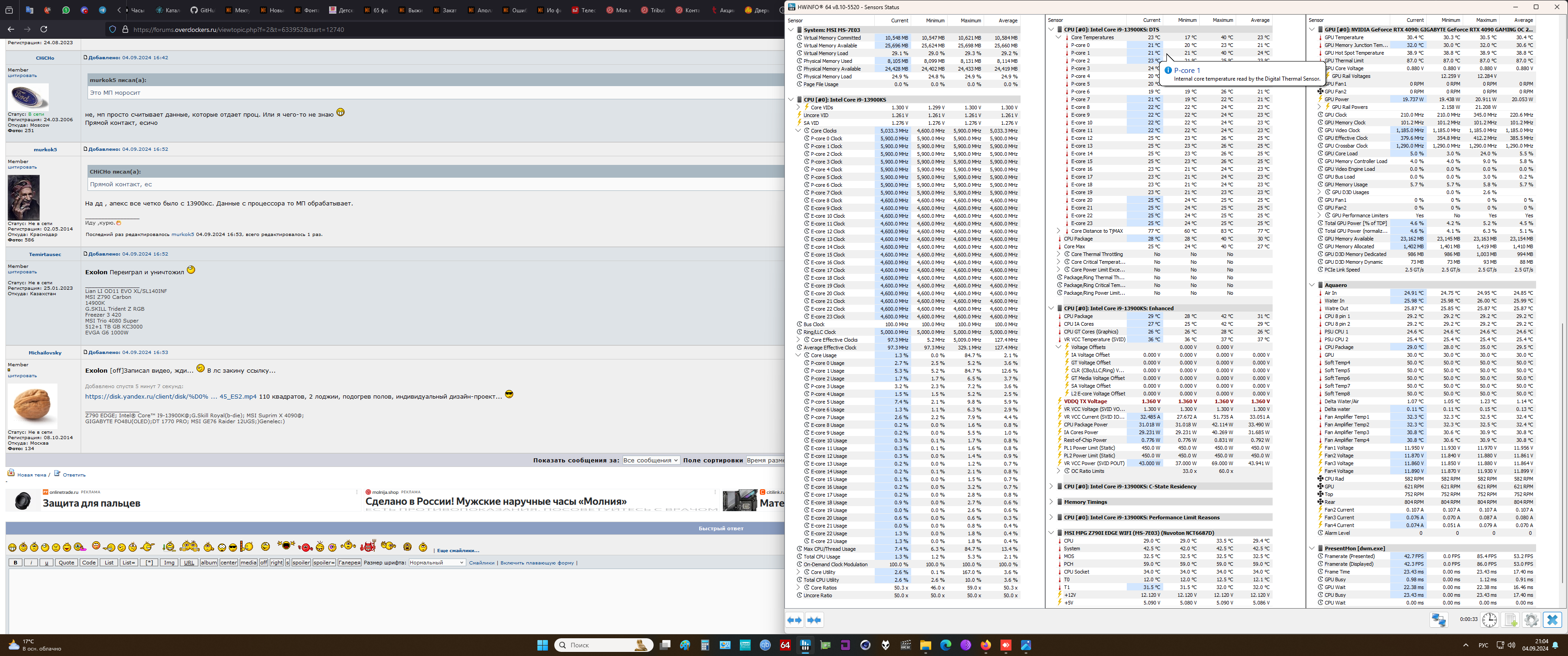Click the Ответить reply link
The height and width of the screenshot is (656, 1568).
coord(74,475)
